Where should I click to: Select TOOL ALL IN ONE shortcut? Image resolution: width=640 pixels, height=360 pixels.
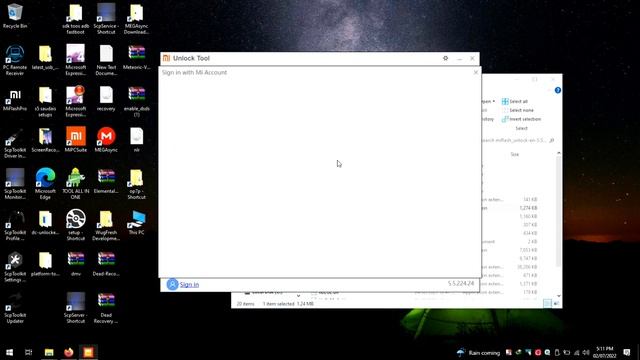coord(76,184)
